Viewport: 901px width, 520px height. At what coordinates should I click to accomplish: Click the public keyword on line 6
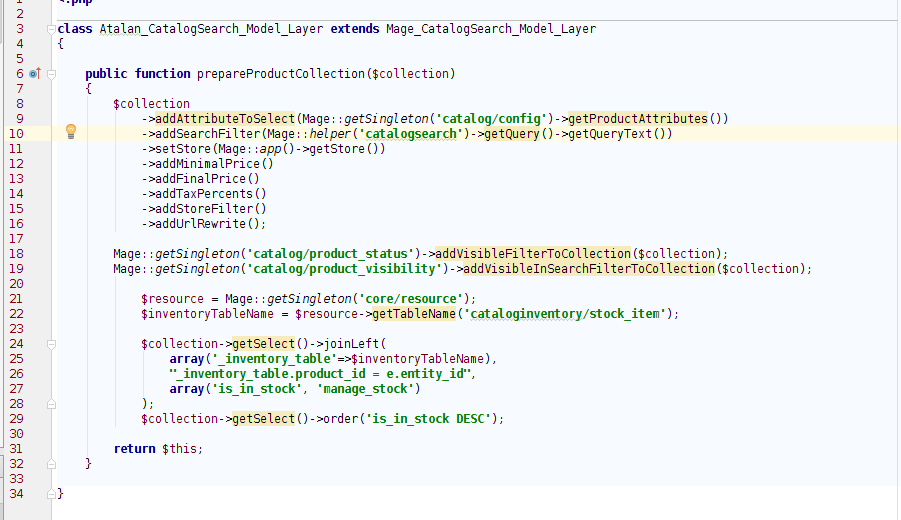106,74
